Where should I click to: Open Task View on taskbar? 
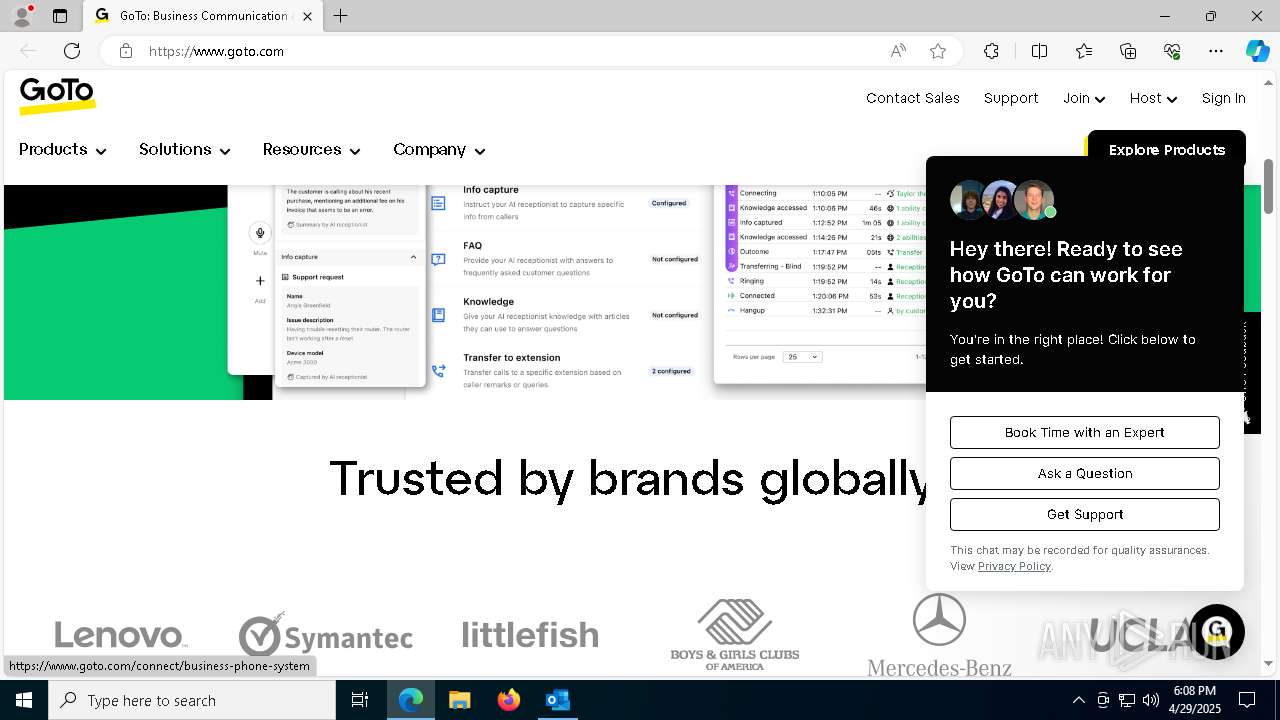click(360, 700)
